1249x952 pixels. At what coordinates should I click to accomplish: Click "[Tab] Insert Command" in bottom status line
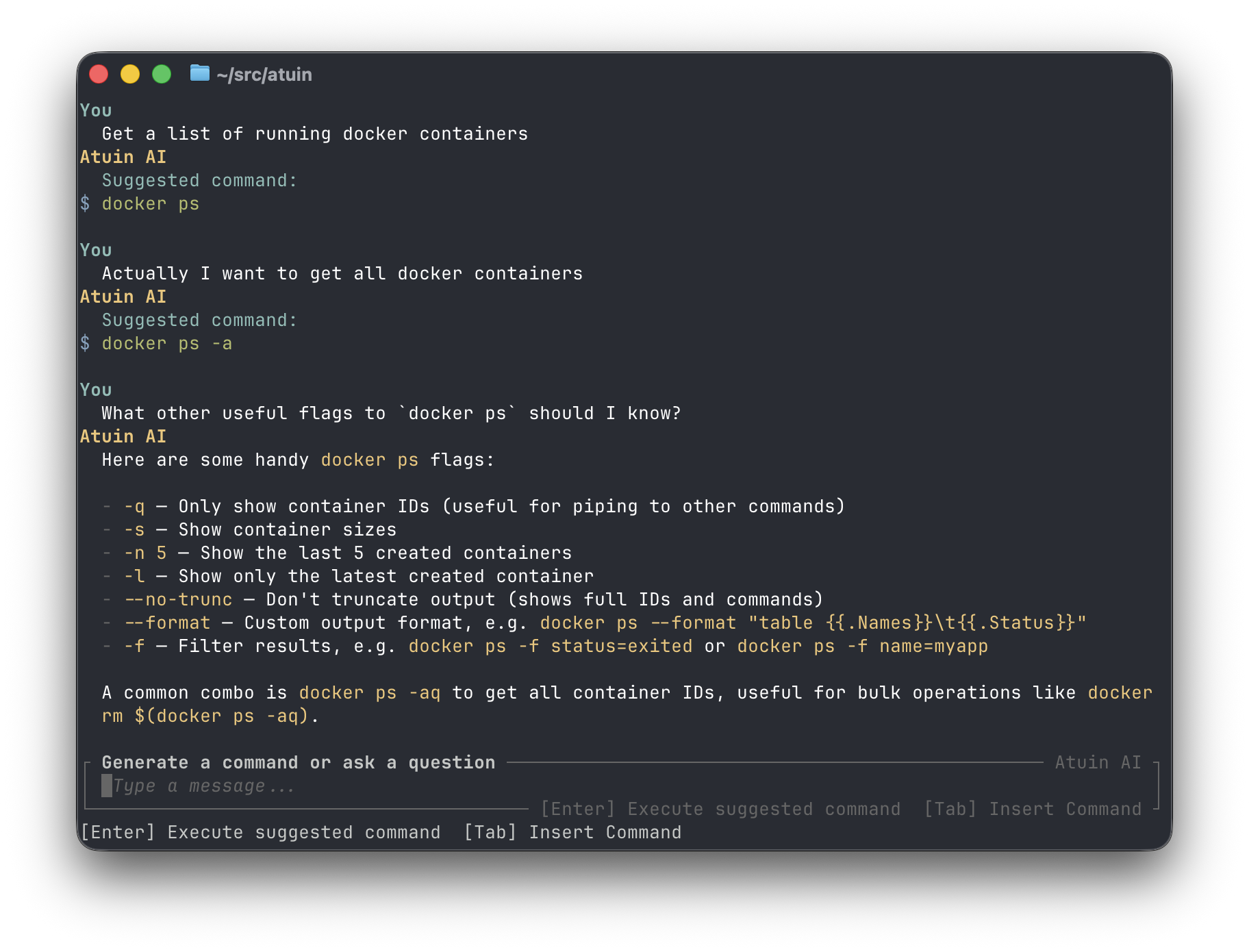point(572,833)
